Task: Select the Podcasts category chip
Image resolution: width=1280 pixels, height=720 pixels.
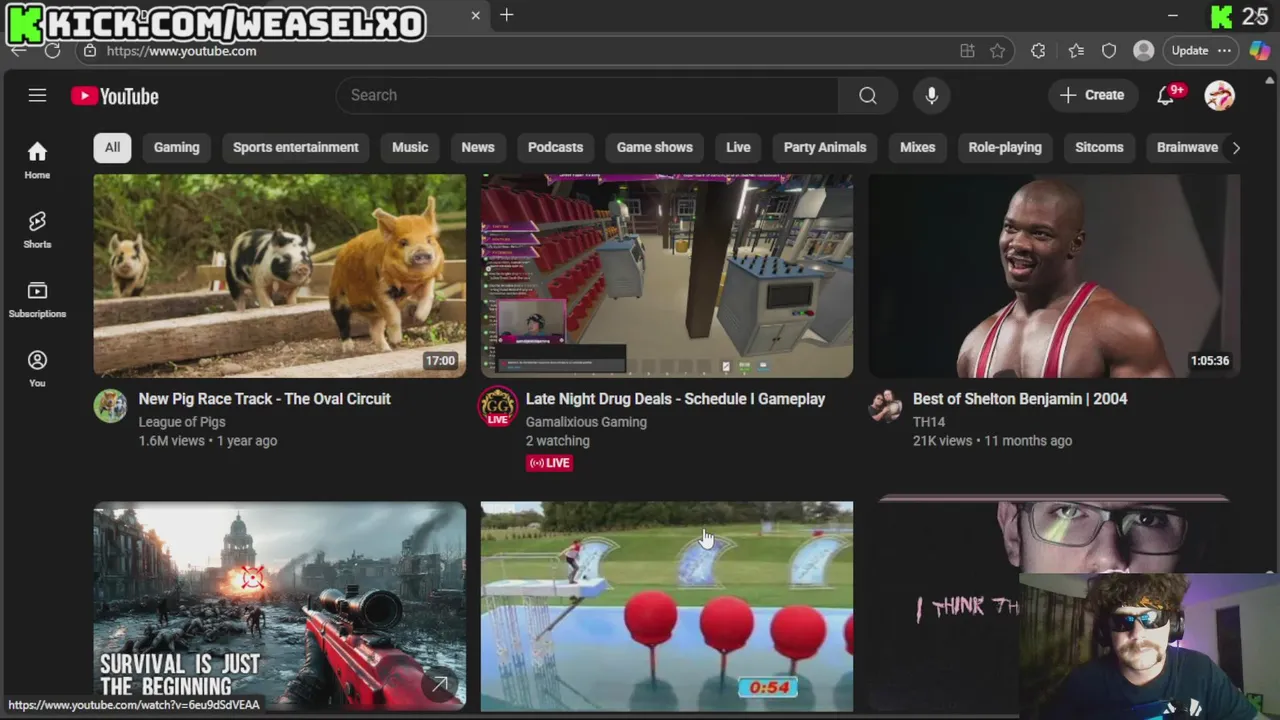Action: pos(555,147)
